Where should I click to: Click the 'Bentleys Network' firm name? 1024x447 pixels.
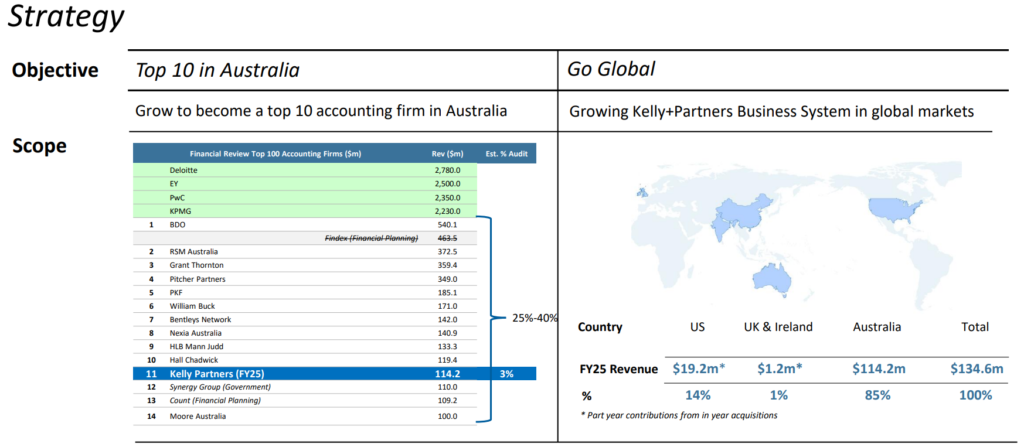click(200, 320)
